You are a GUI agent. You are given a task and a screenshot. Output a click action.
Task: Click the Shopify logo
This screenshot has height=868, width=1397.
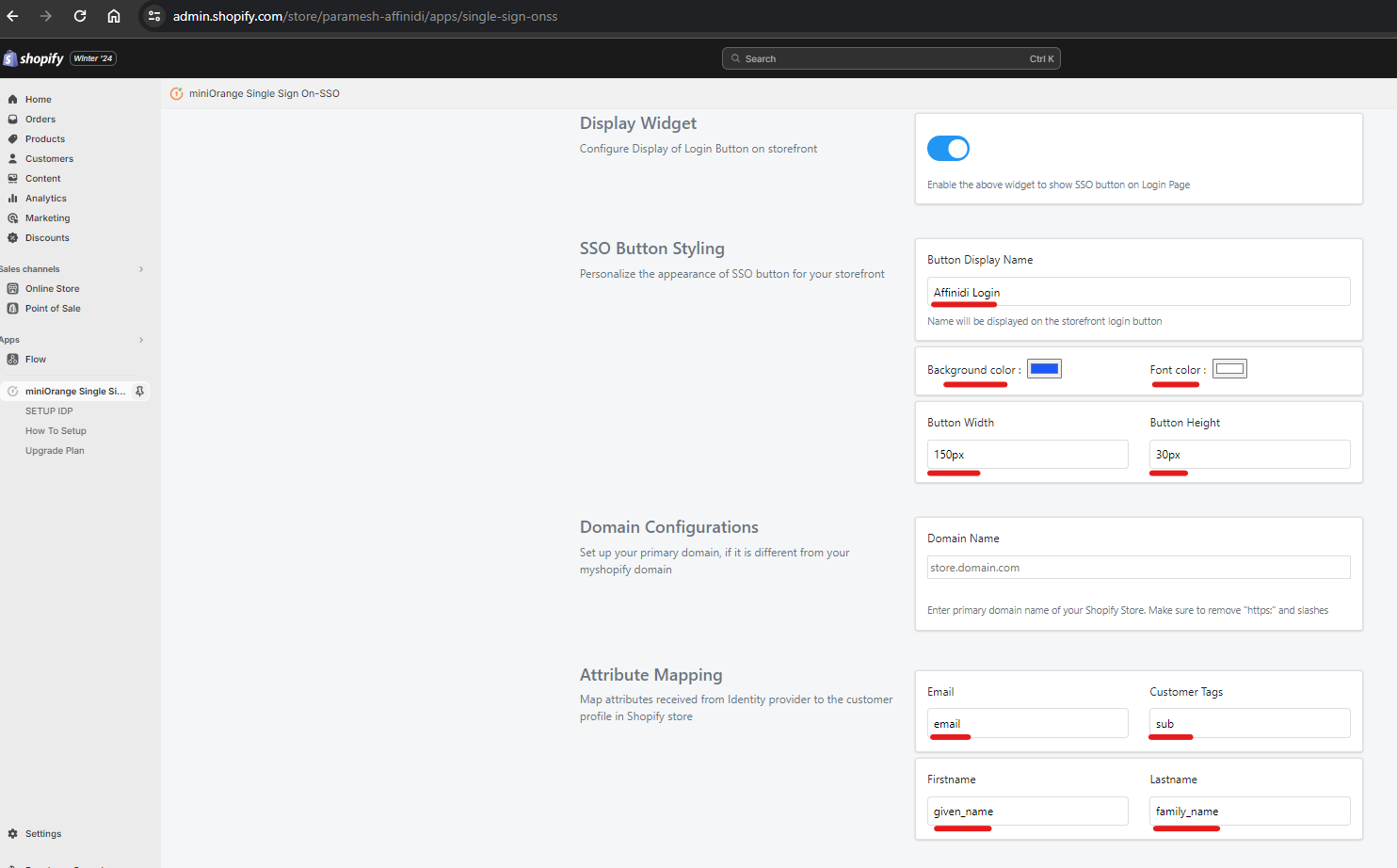tap(34, 58)
